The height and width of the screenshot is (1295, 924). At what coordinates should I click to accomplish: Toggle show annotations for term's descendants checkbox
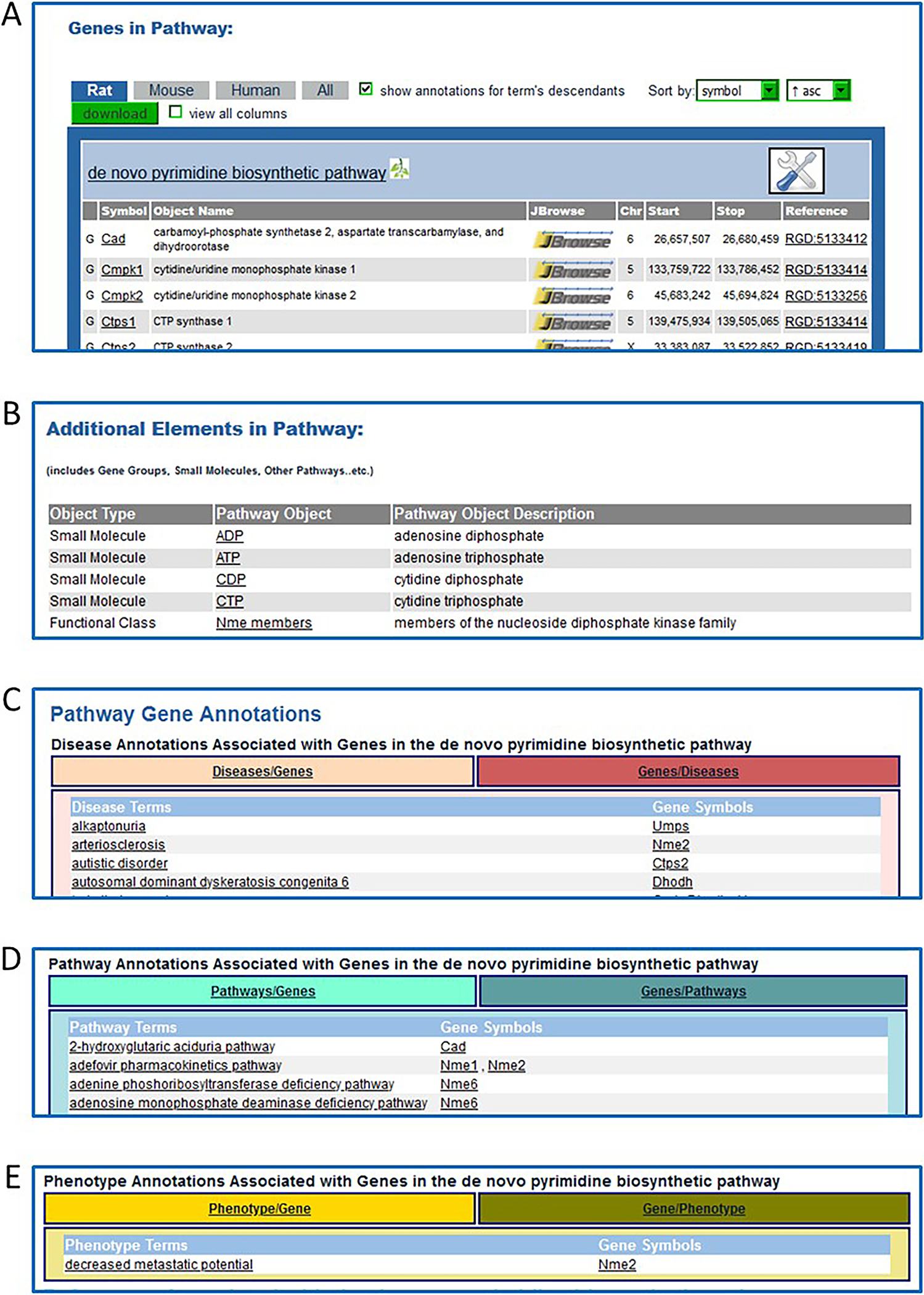(366, 89)
